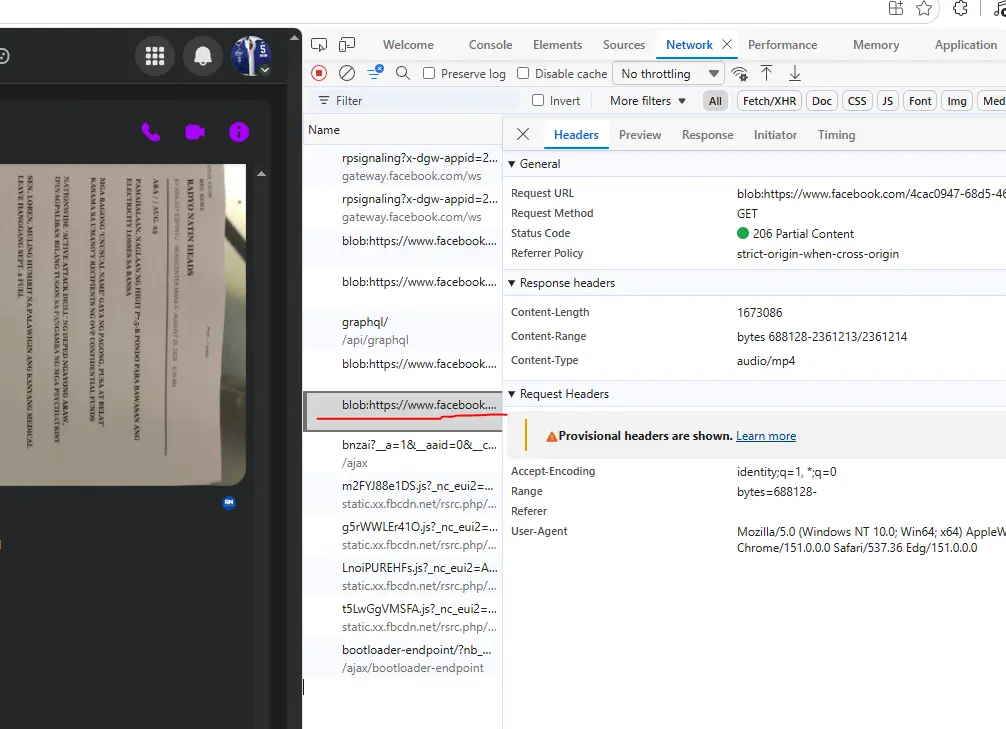Enable Disable cache checkbox
The width and height of the screenshot is (1006, 729).
pos(523,73)
